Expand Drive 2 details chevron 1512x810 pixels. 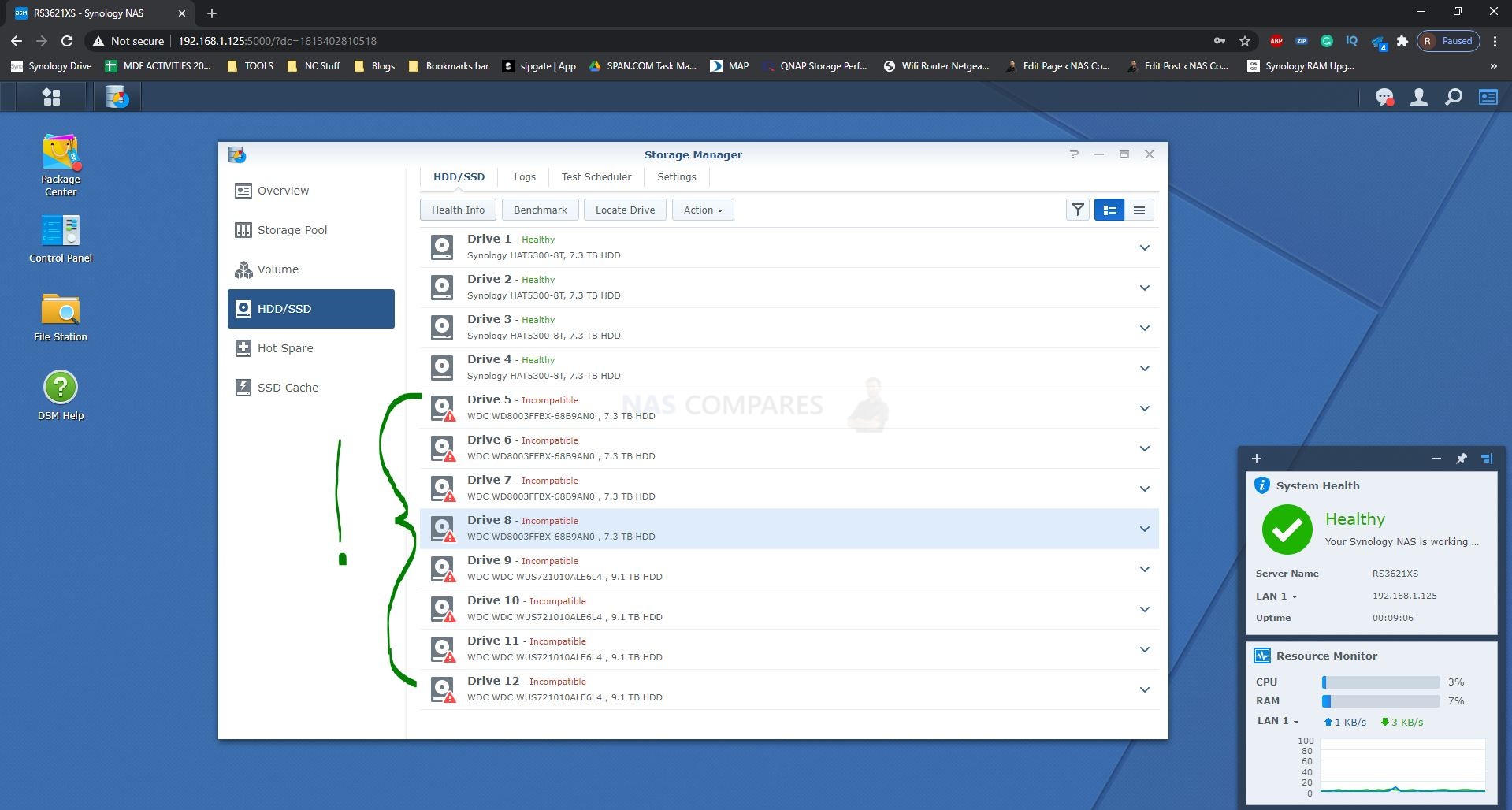click(1145, 288)
